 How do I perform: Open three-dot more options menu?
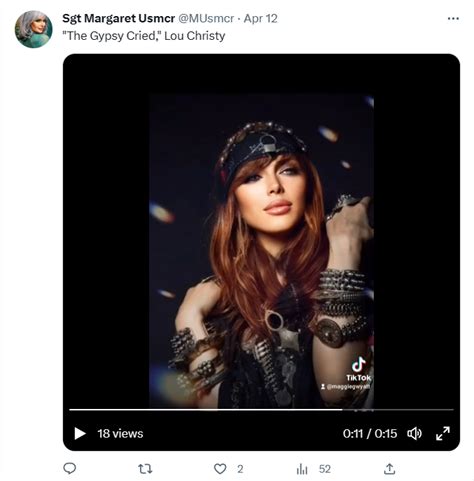pos(453,19)
